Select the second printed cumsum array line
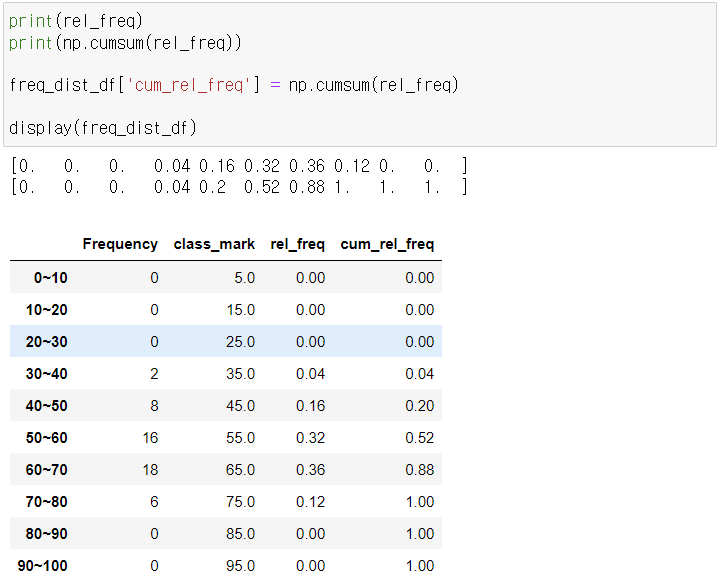The width and height of the screenshot is (719, 582). click(x=239, y=187)
